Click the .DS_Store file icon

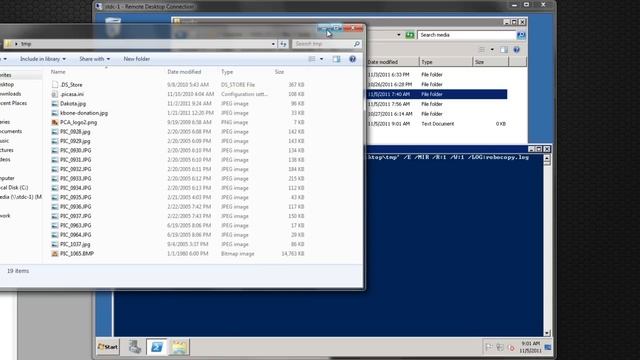tap(55, 85)
